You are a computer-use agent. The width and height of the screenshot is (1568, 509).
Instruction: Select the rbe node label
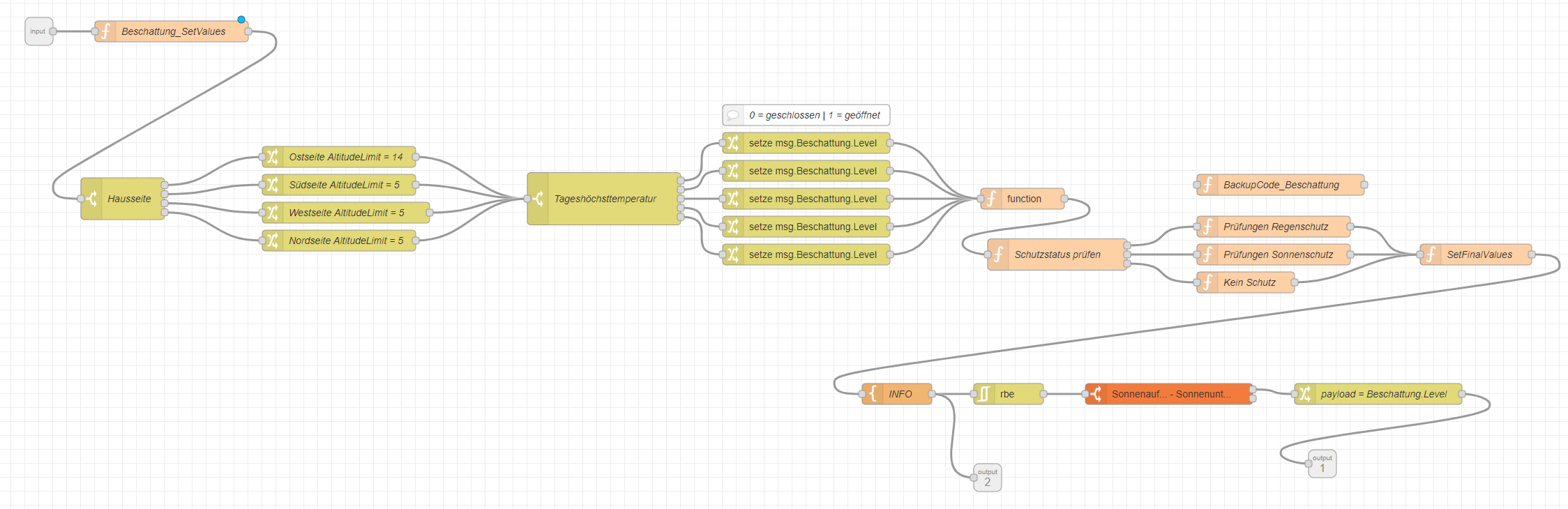pos(1007,394)
